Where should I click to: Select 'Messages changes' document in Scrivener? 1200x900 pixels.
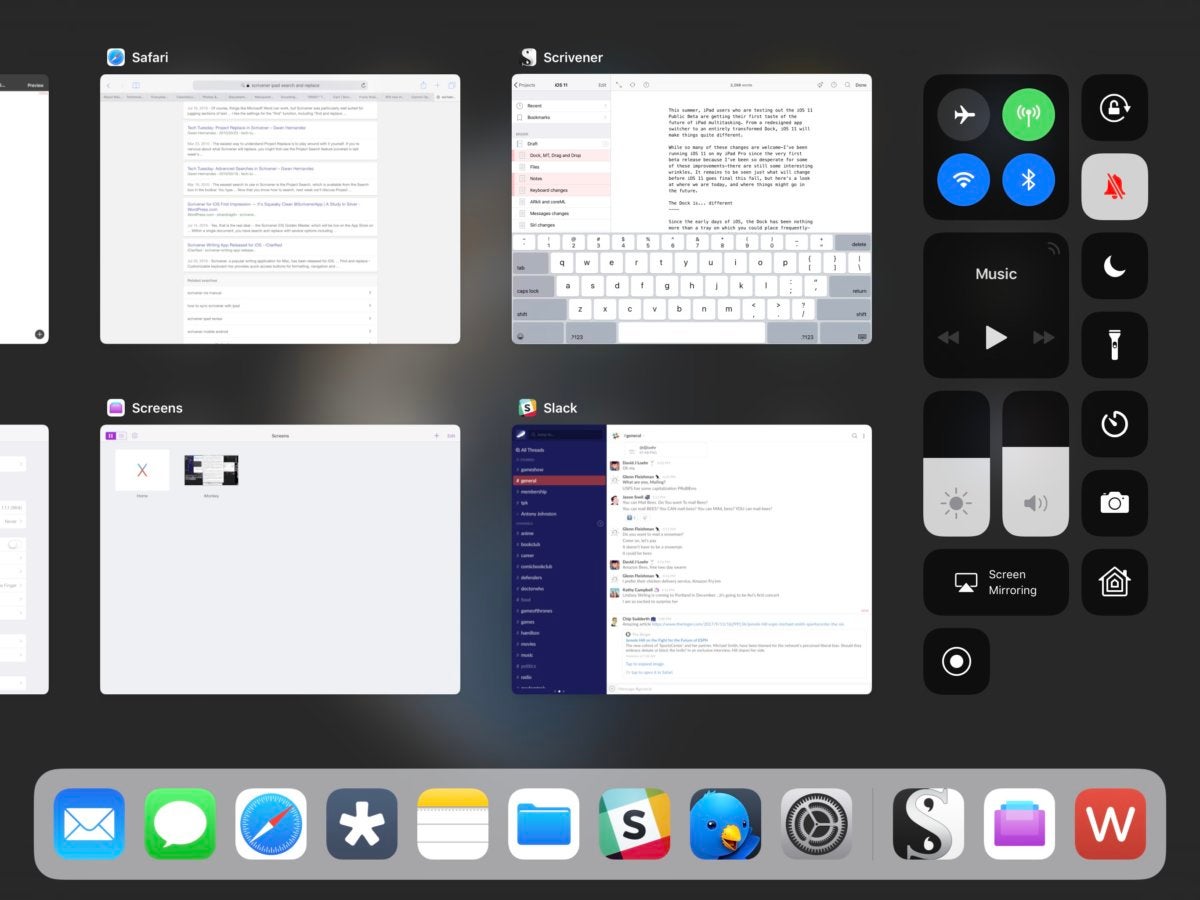tap(561, 213)
